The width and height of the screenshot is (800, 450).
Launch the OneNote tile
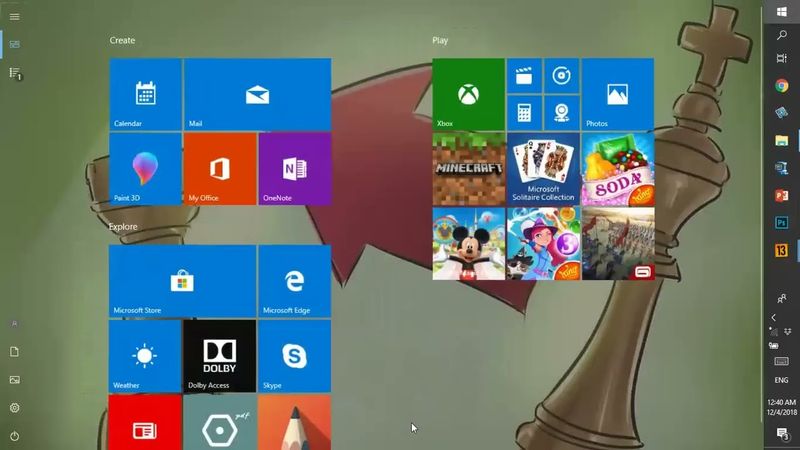point(294,168)
